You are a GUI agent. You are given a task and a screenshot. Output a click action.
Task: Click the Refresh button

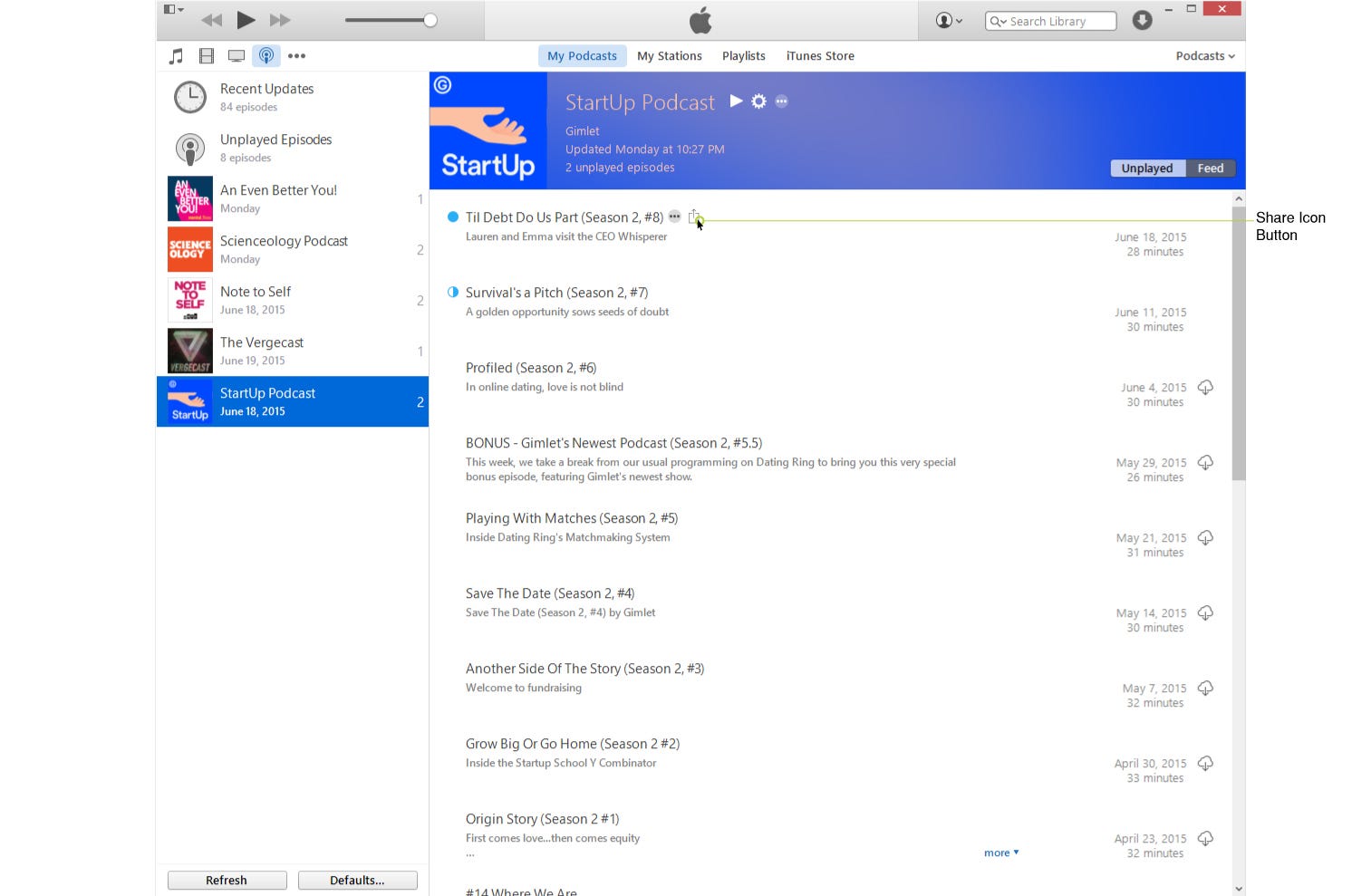point(227,880)
